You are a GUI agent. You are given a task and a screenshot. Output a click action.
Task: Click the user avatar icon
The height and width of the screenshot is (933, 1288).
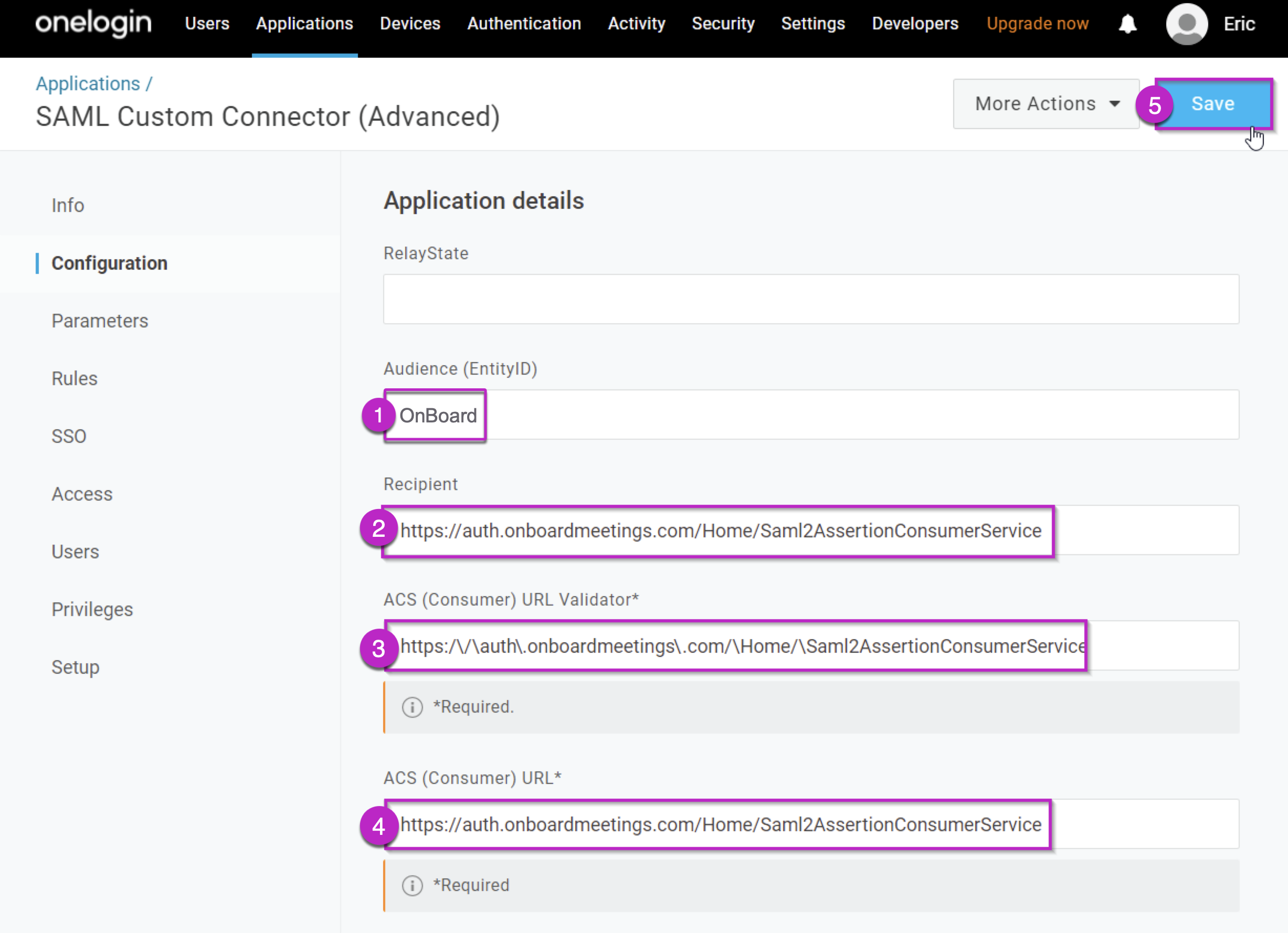(x=1186, y=24)
